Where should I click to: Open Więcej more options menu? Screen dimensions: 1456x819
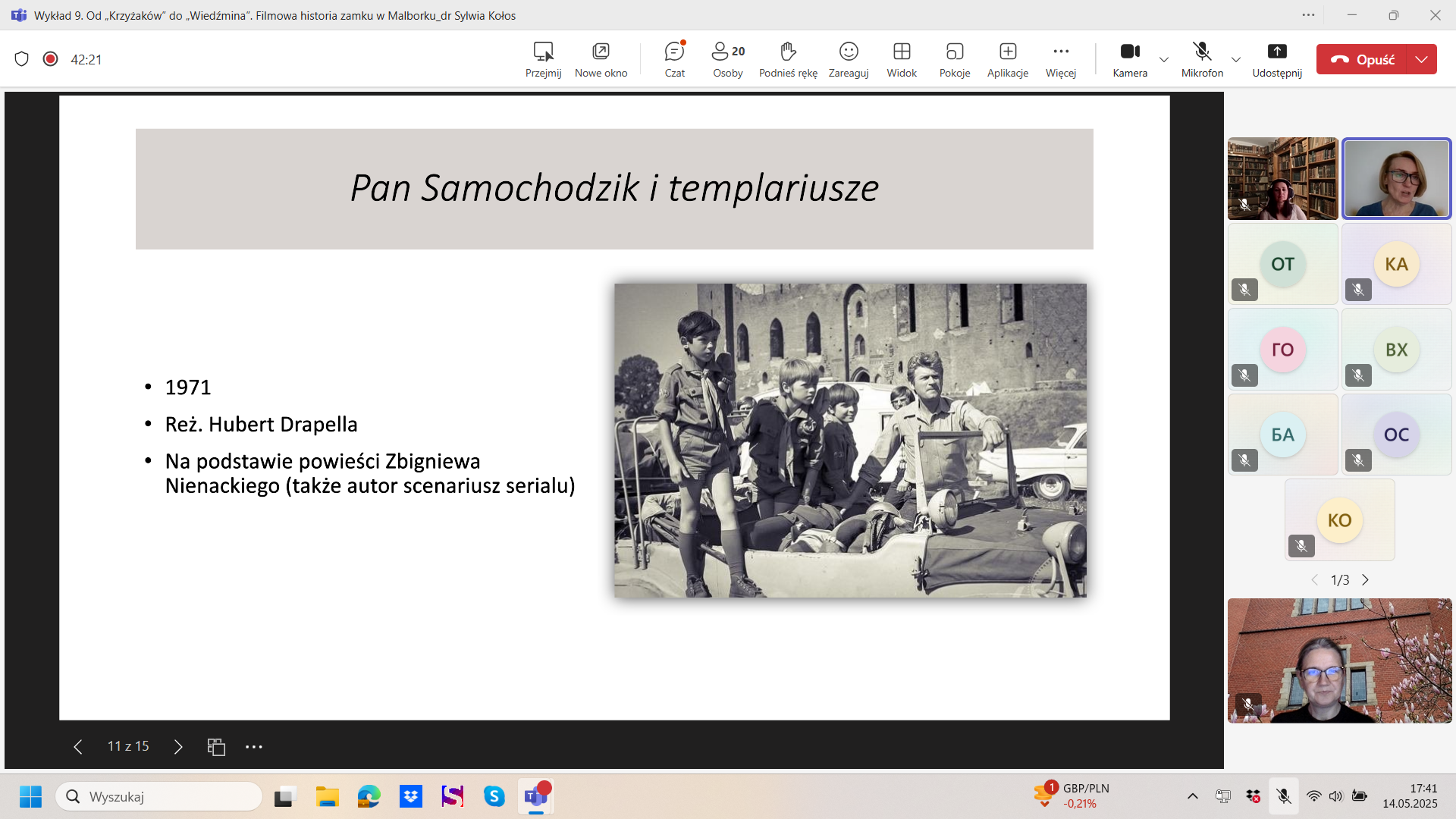[1061, 59]
